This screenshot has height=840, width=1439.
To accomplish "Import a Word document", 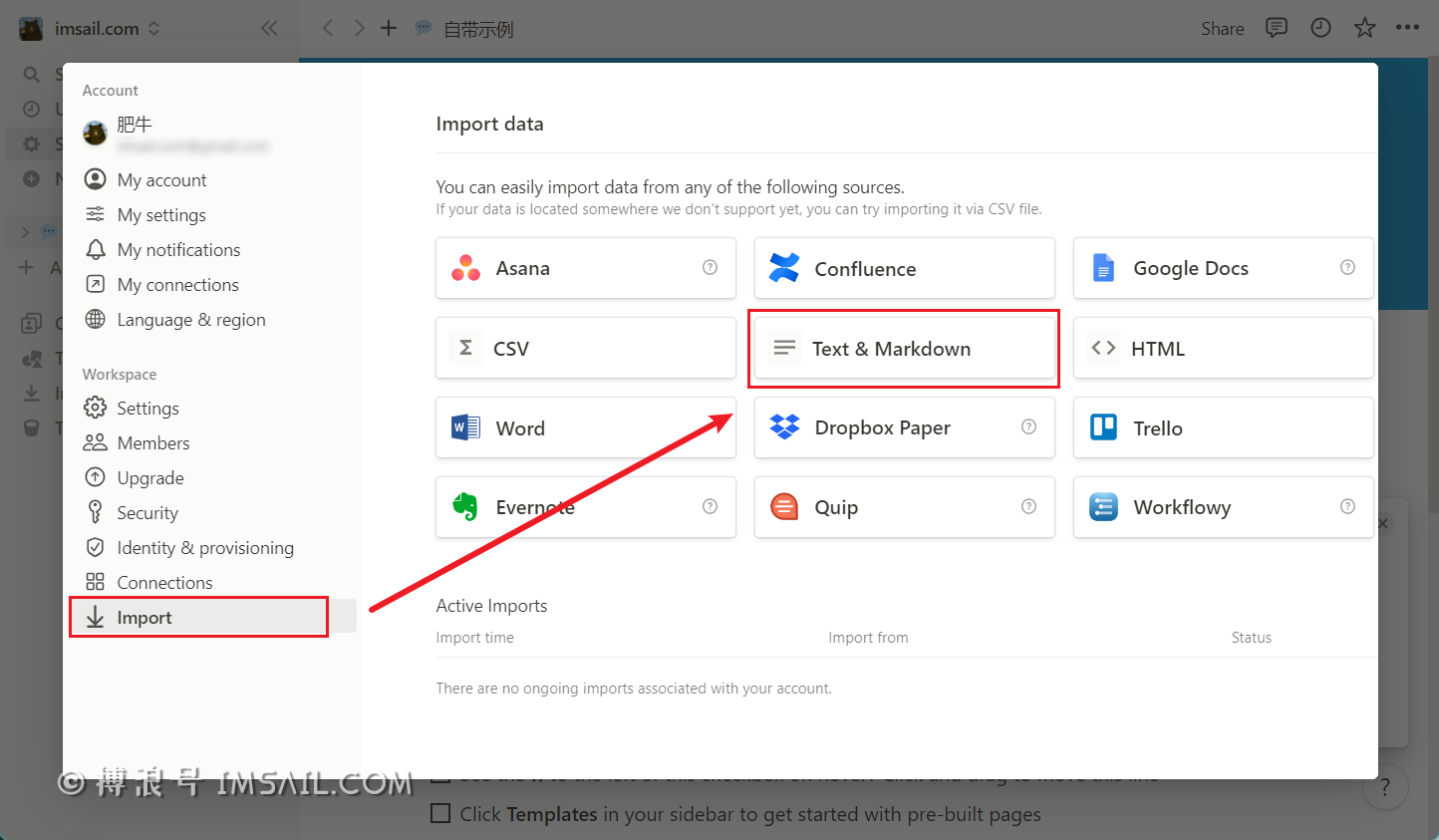I will click(585, 427).
